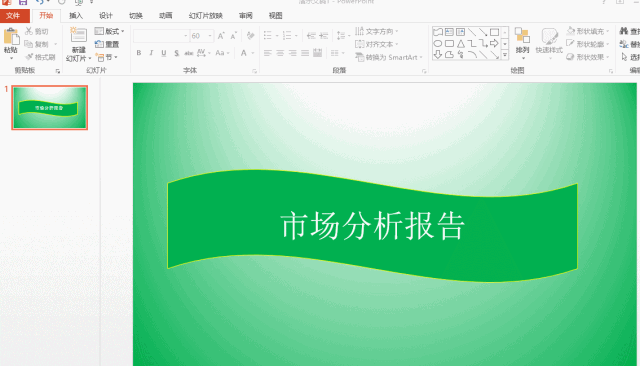The image size is (640, 366).
Task: Open the font name dropdown
Action: pos(186,36)
